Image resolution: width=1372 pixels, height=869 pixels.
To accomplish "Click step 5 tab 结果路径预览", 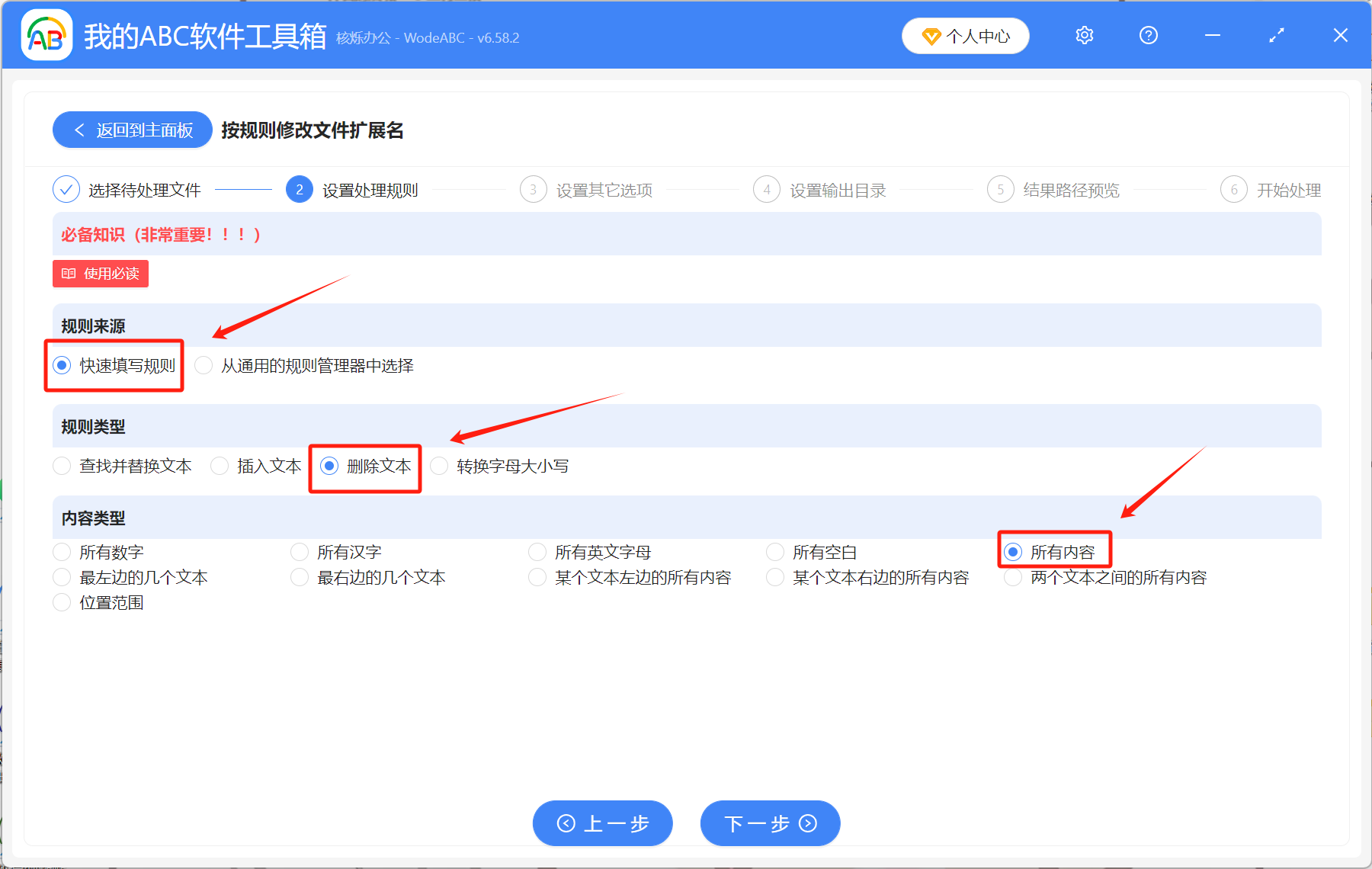I will click(1070, 190).
